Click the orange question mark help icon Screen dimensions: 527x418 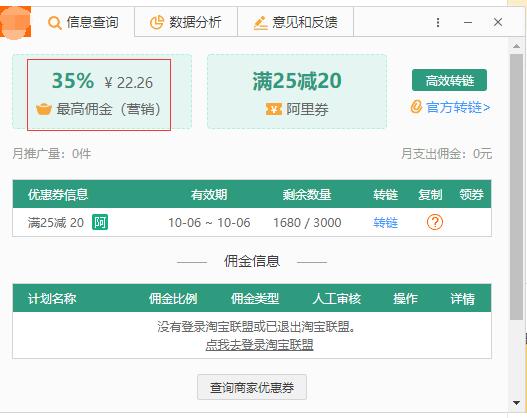point(435,222)
